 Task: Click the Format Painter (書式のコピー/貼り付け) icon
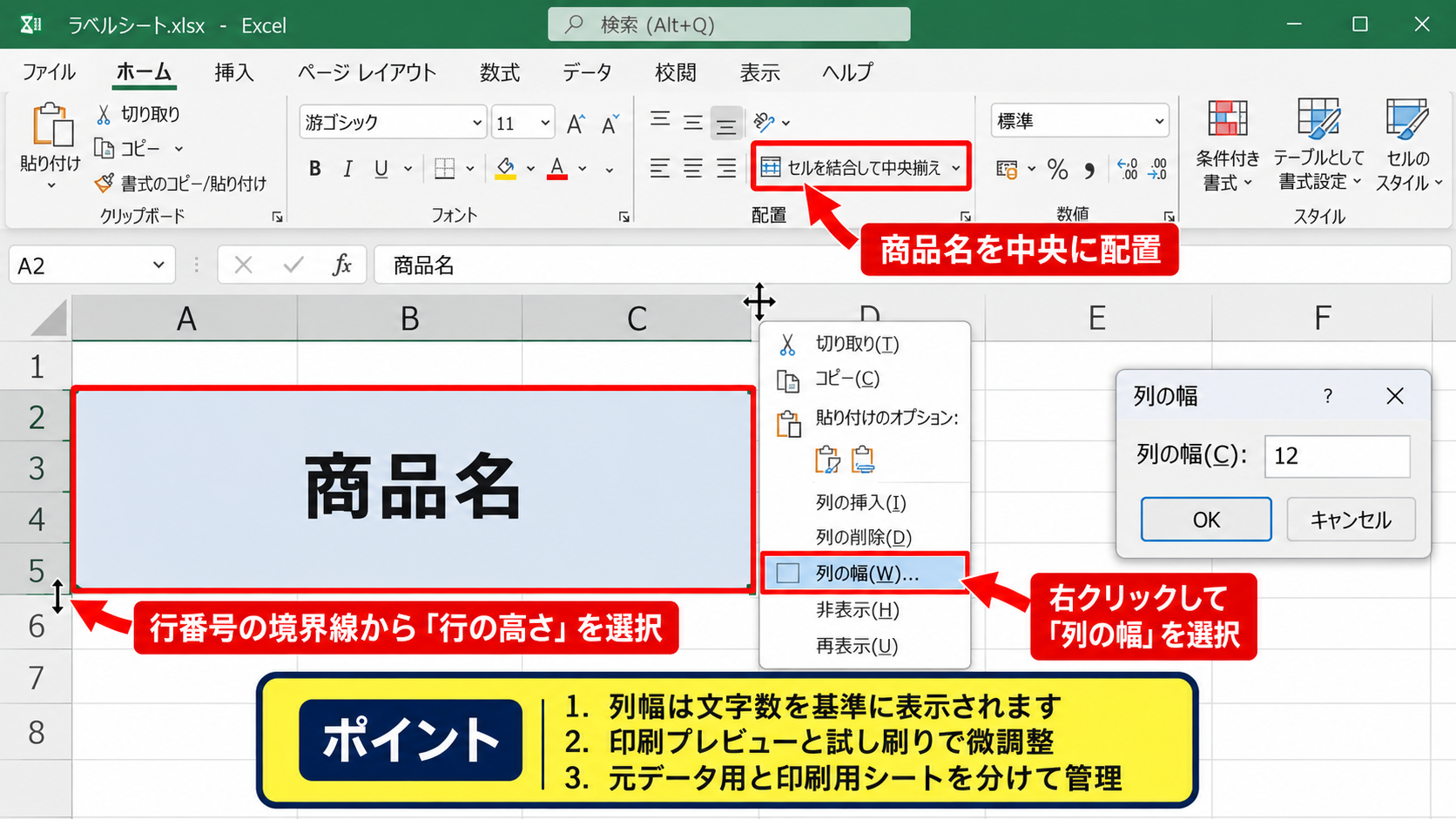click(x=104, y=183)
